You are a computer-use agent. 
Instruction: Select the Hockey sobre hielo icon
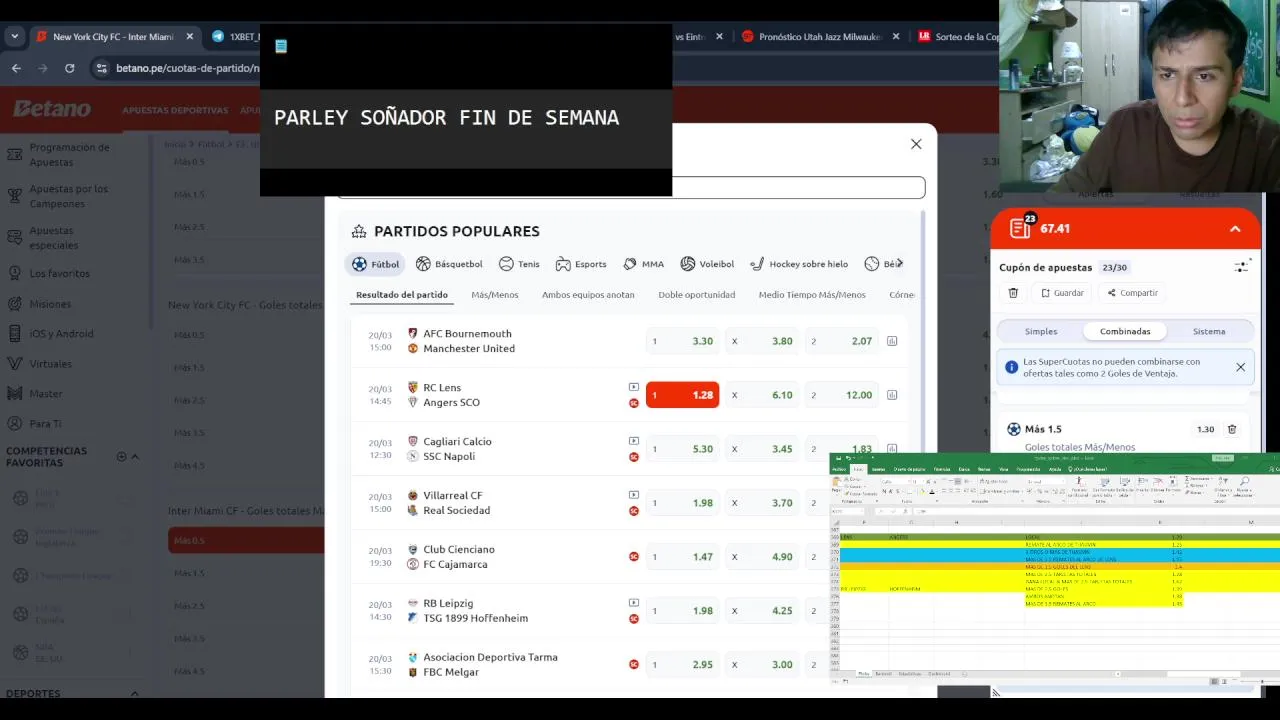tap(799, 264)
